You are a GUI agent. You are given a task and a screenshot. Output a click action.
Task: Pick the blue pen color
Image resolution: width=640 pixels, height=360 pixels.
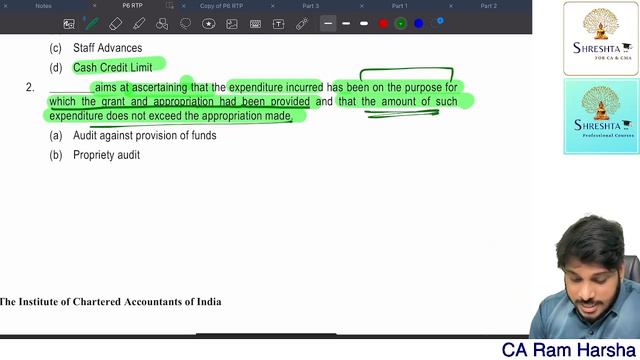(x=419, y=24)
